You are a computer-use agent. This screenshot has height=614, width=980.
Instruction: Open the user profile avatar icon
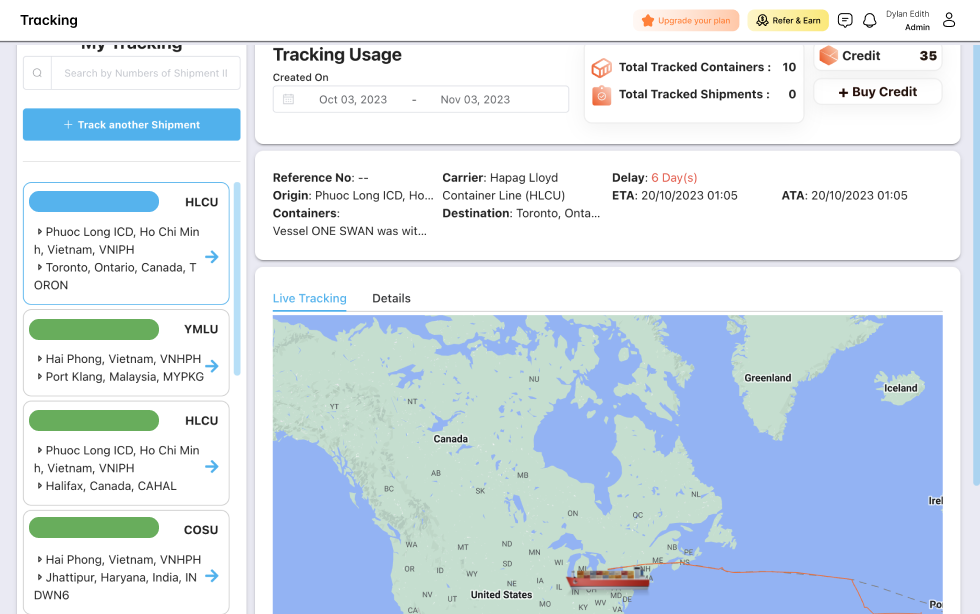tap(949, 20)
